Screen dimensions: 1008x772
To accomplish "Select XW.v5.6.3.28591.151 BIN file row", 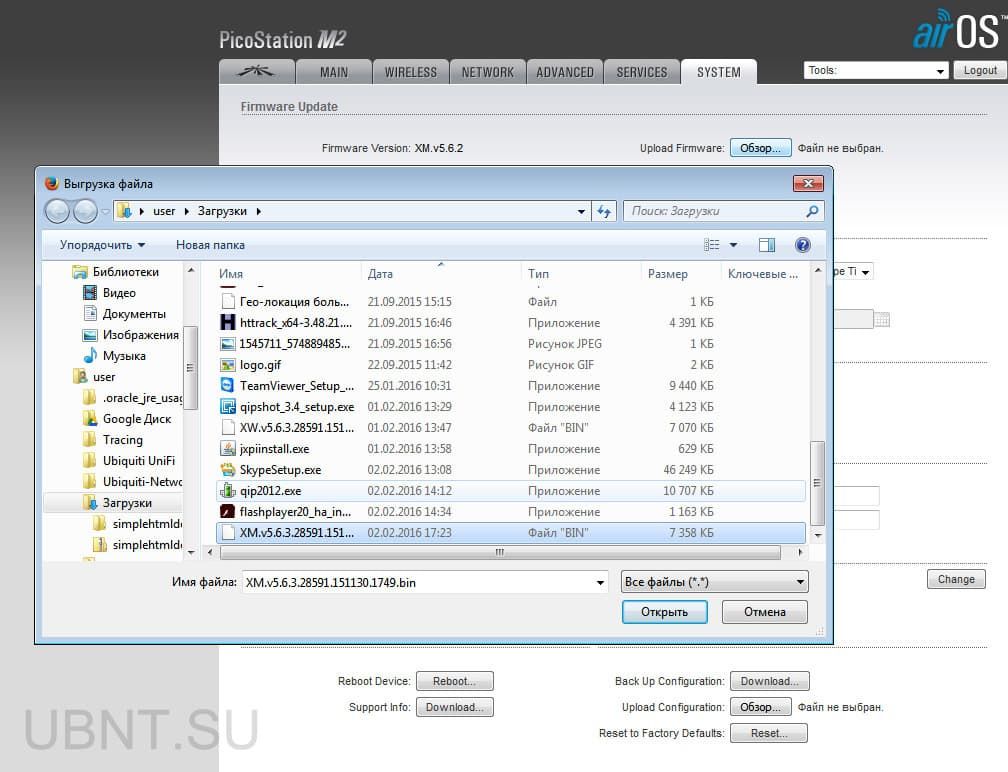I will [511, 427].
